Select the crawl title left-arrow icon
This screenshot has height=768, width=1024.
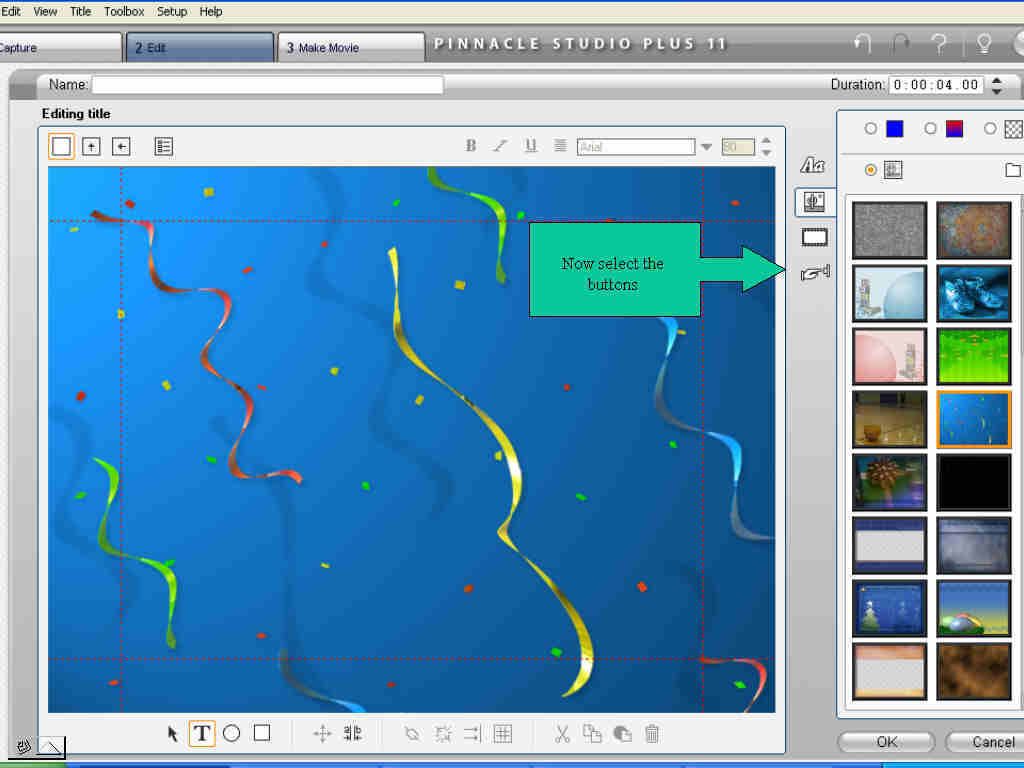(x=121, y=146)
